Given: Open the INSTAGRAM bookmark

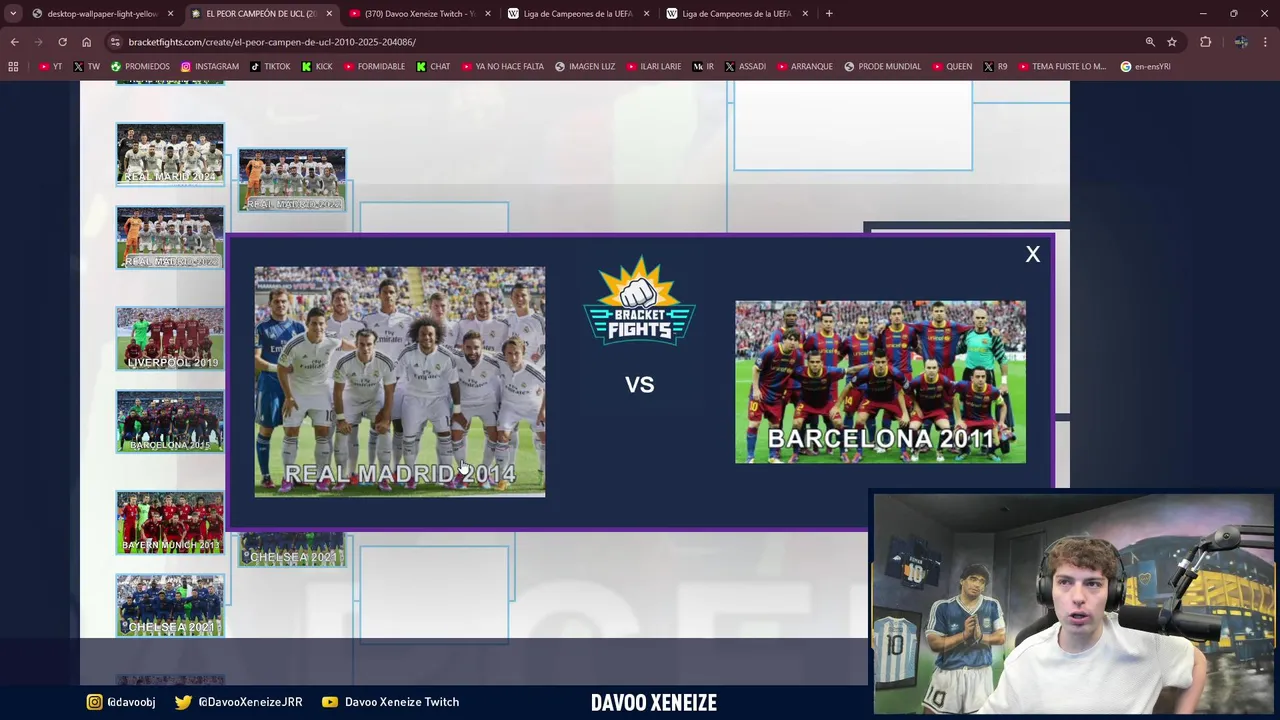Looking at the screenshot, I should tap(210, 66).
